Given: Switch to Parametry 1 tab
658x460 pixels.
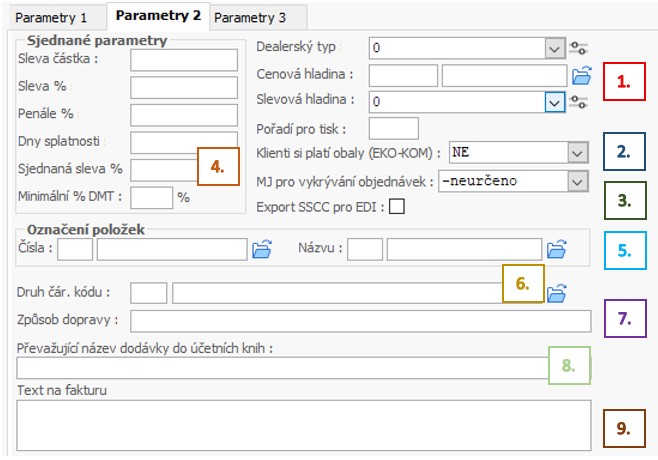Looking at the screenshot, I should 51,18.
